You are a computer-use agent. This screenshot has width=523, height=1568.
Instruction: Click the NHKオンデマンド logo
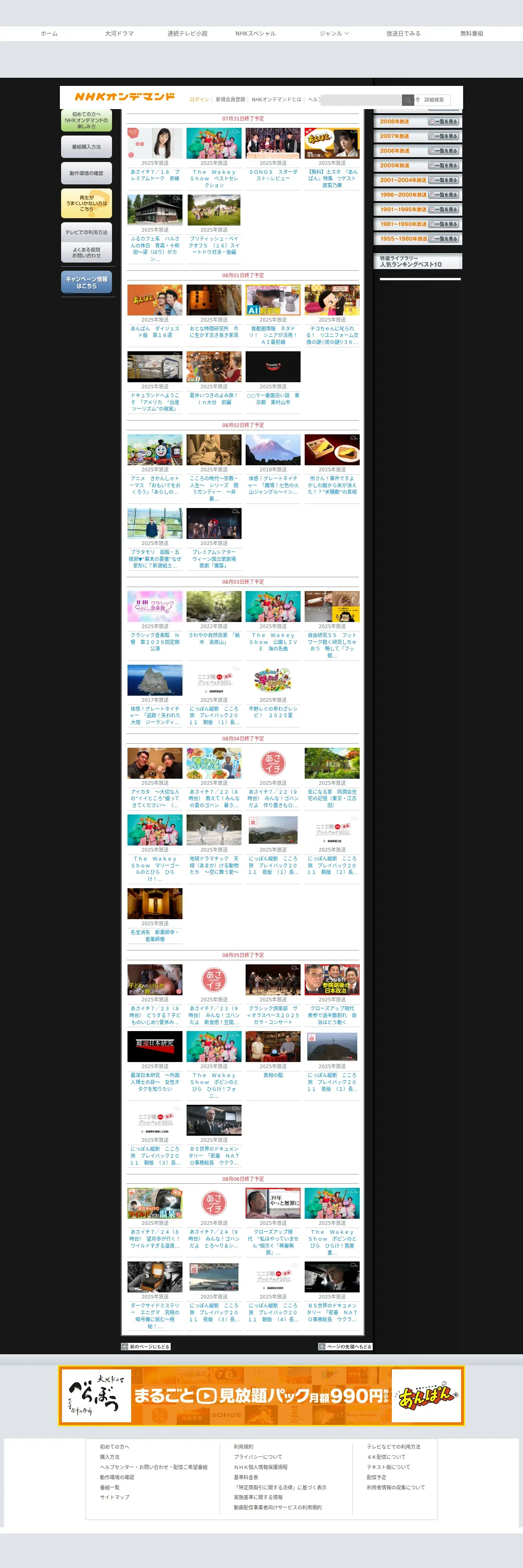(x=124, y=97)
